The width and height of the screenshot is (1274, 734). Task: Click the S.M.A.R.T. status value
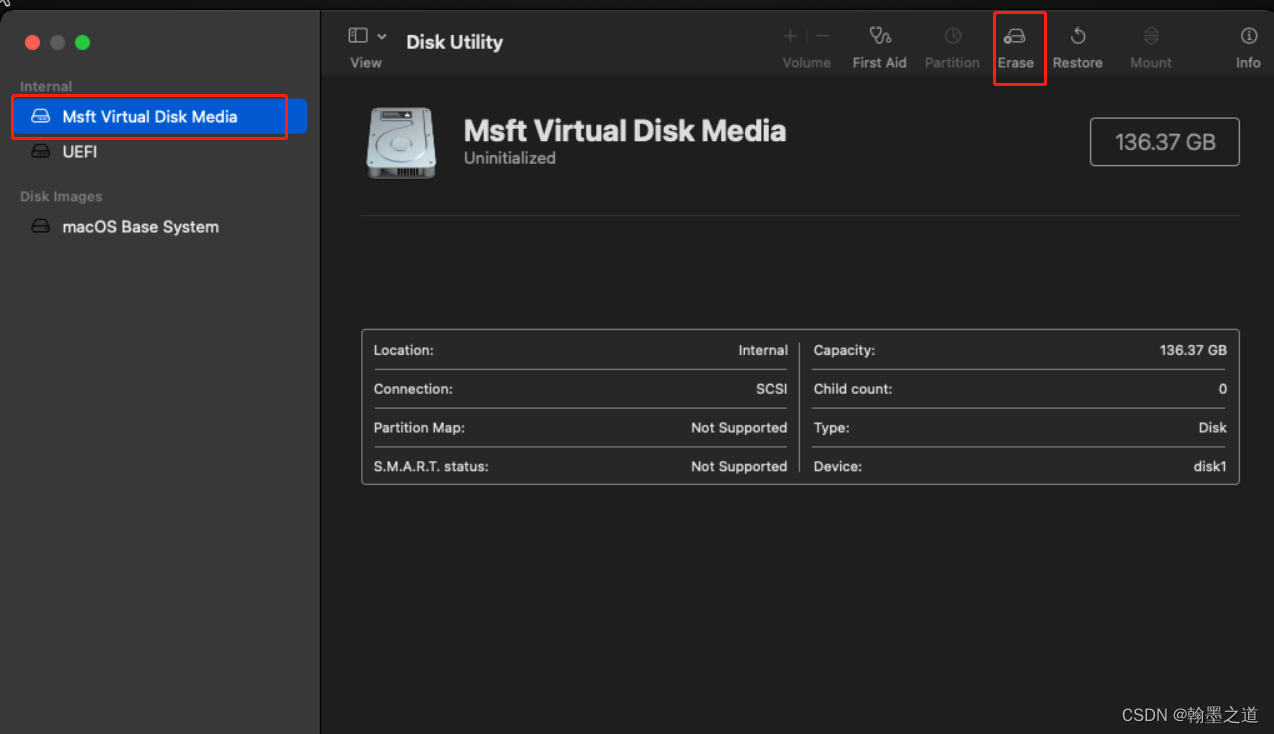tap(739, 467)
